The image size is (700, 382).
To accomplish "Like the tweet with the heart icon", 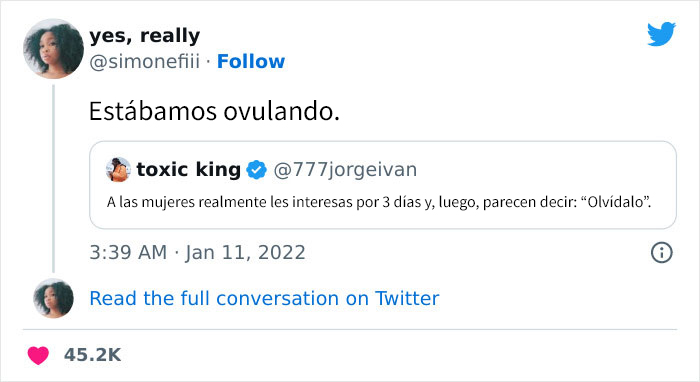I will tap(38, 355).
